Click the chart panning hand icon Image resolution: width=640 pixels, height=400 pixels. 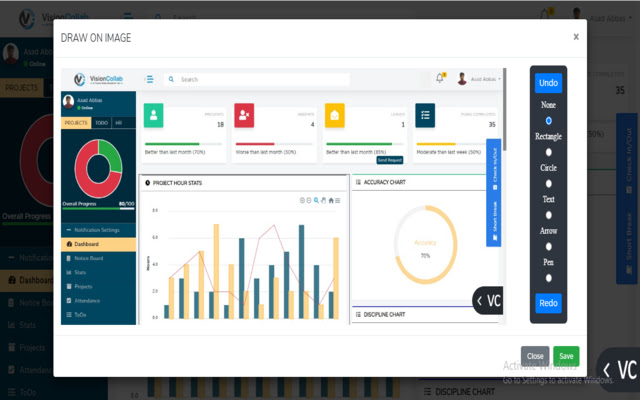324,200
